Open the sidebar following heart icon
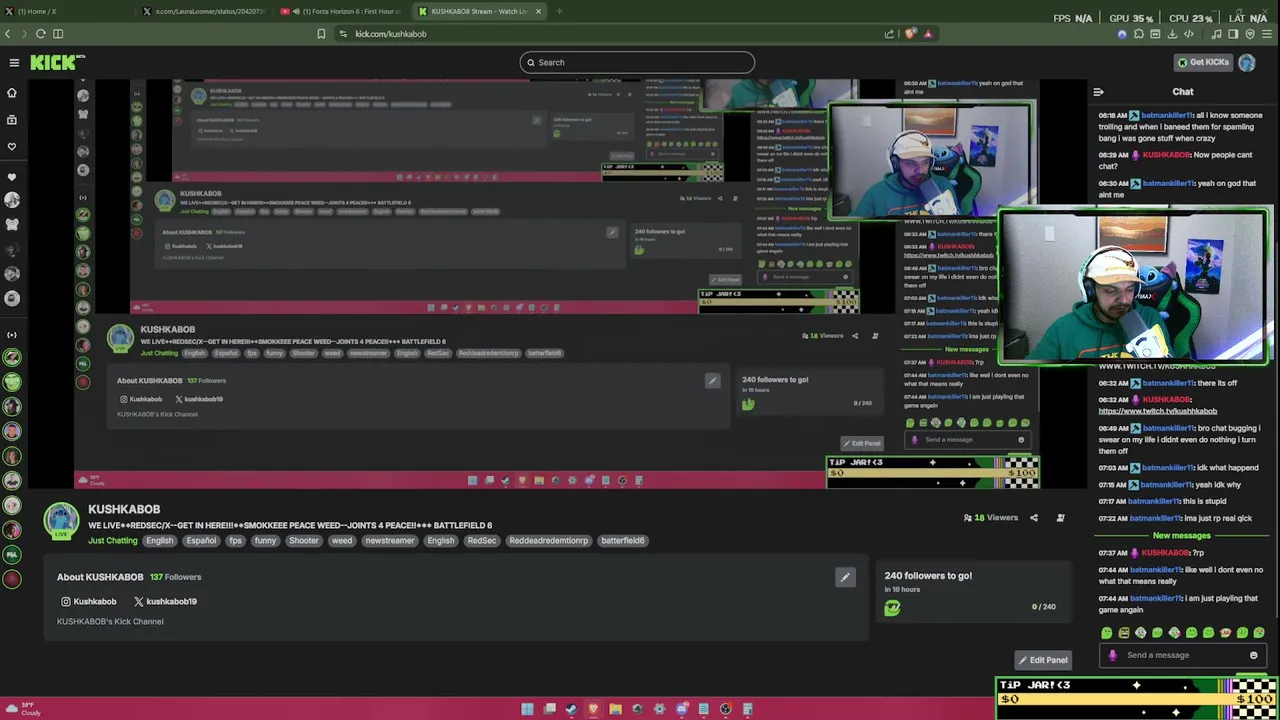Viewport: 1280px width, 720px height. click(x=12, y=146)
